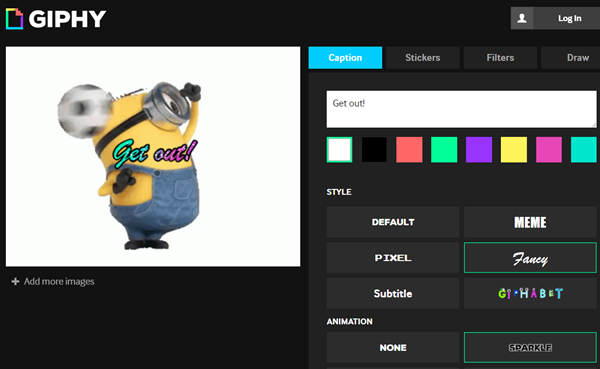600x369 pixels.
Task: Click the GIPHY logo
Action: tap(56, 19)
